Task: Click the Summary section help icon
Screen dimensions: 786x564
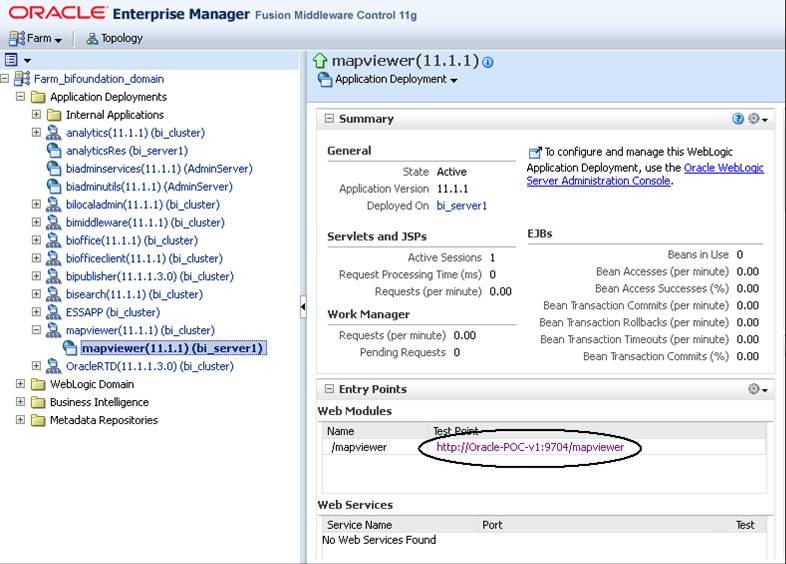Action: tap(738, 119)
